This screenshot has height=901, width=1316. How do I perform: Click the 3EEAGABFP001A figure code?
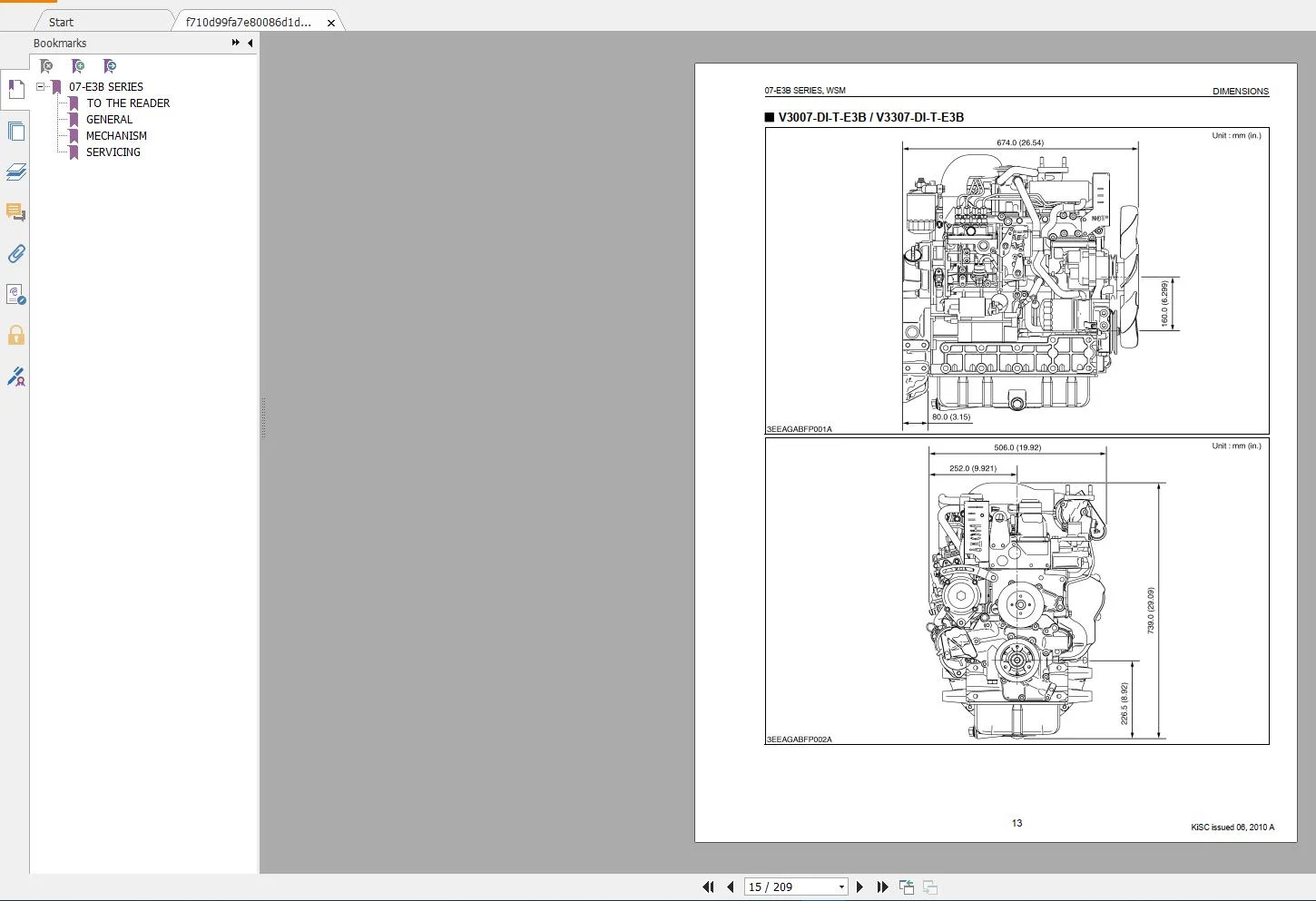tap(800, 429)
